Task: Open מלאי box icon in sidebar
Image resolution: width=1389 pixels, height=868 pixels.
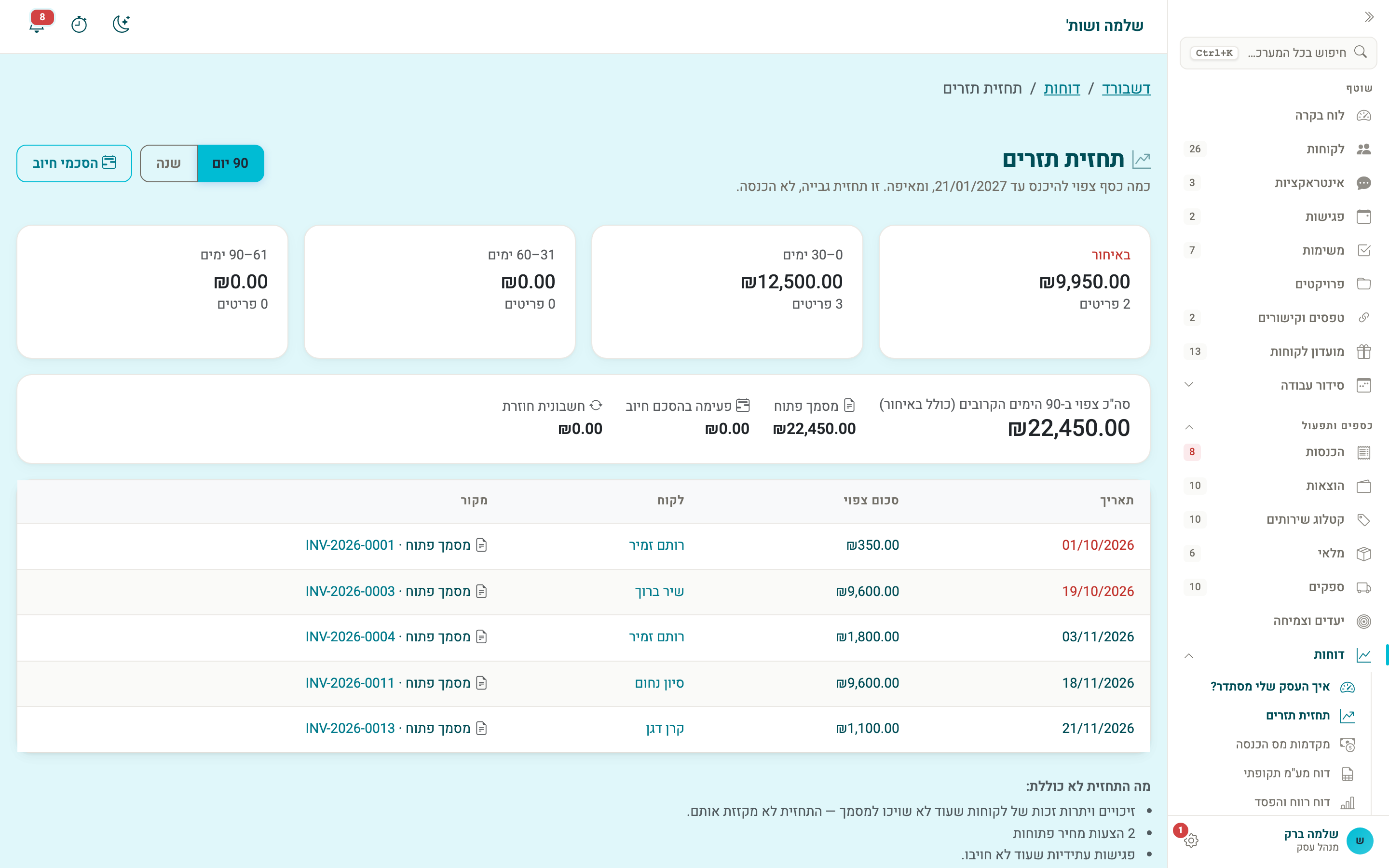Action: click(x=1364, y=554)
